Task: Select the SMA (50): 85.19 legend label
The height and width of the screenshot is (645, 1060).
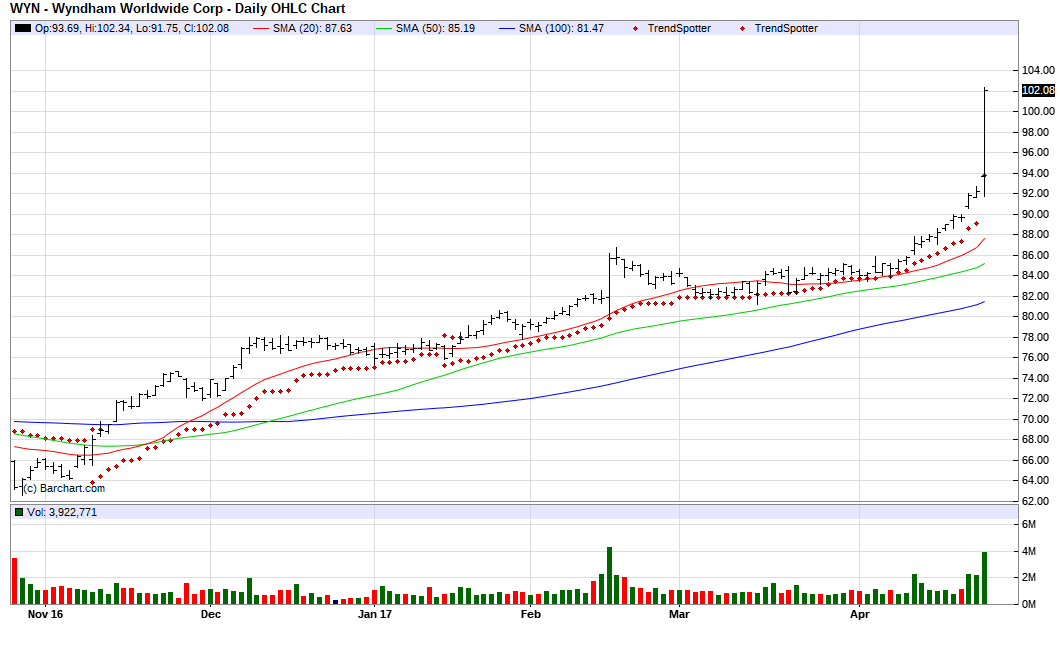Action: (435, 28)
